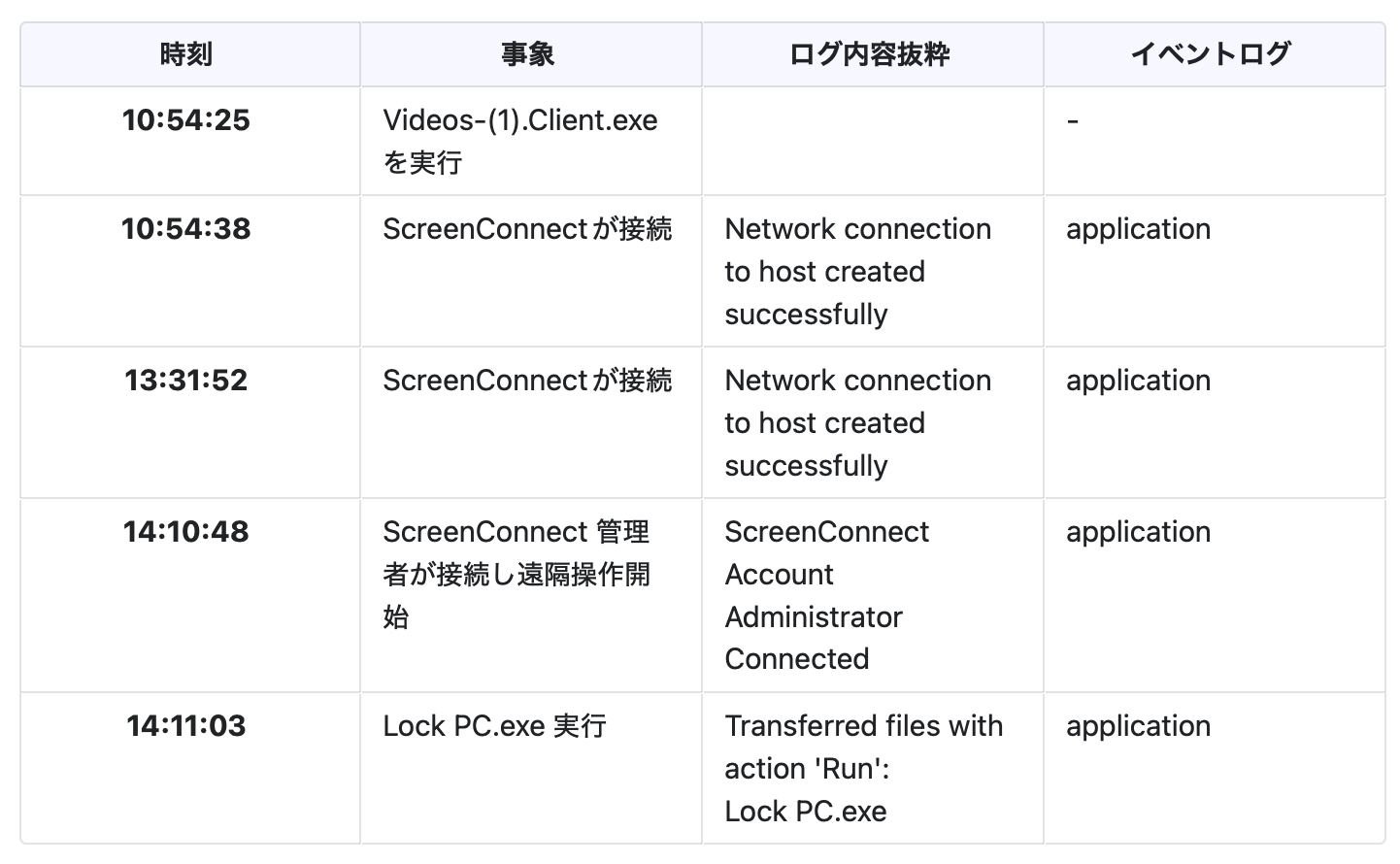Click application cell in the 14:11:03 row
The width and height of the screenshot is (1400, 864).
click(x=1138, y=726)
